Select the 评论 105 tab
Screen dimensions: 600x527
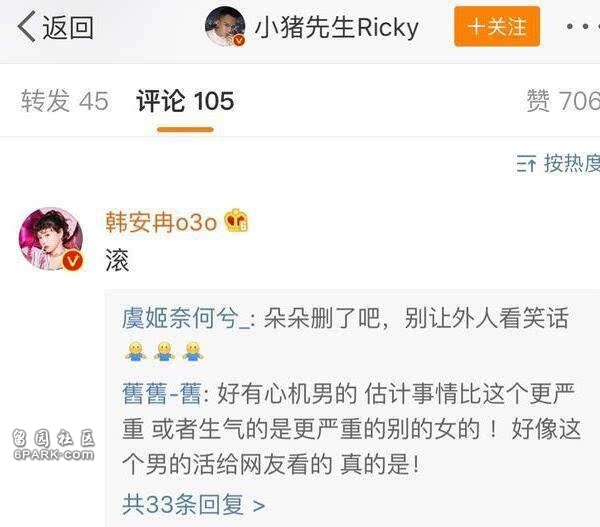185,101
